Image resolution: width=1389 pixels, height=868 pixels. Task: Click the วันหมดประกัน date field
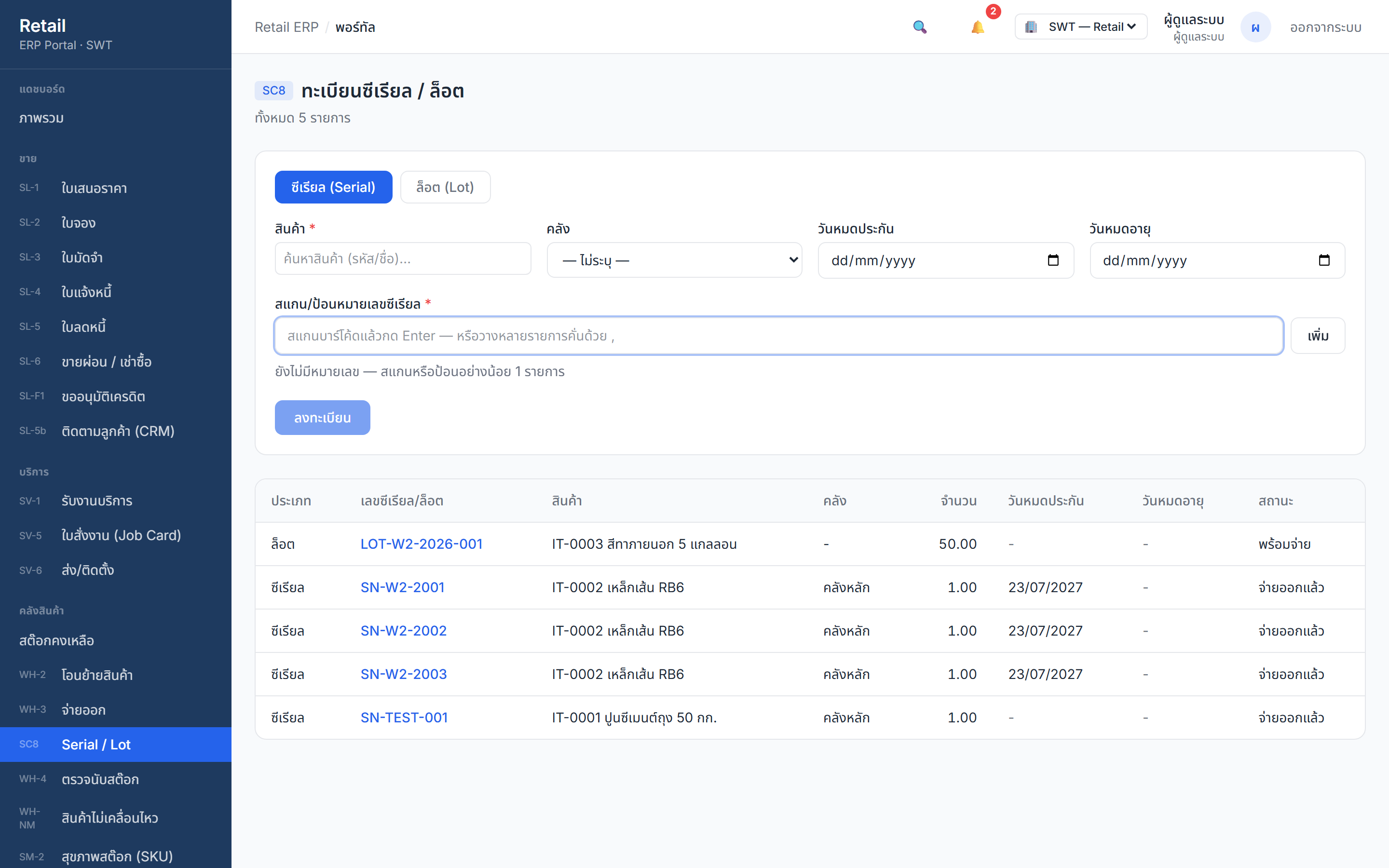coord(946,260)
